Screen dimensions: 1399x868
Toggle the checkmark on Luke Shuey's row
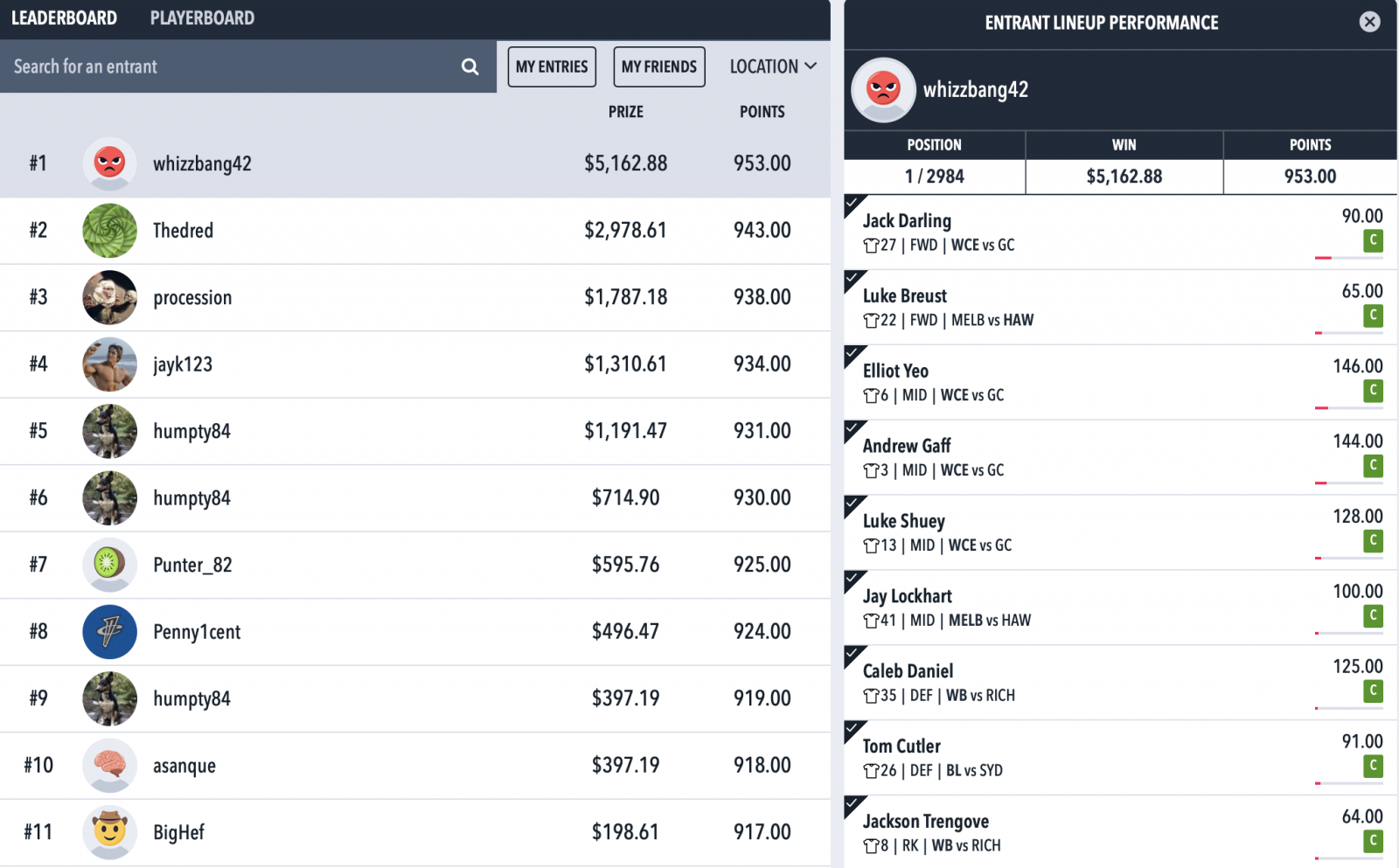point(853,505)
